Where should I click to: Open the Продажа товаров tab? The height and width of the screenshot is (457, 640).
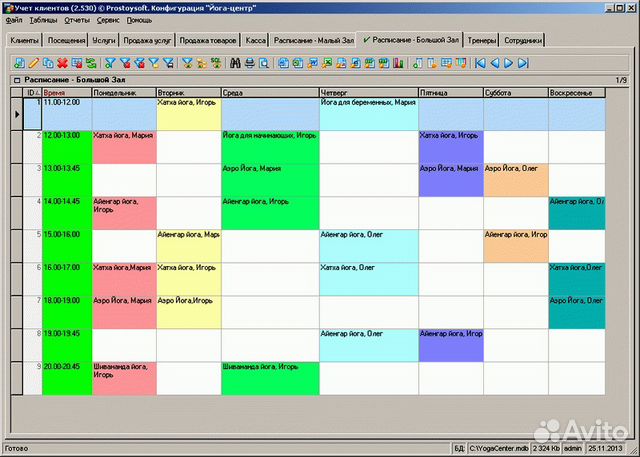[x=207, y=41]
